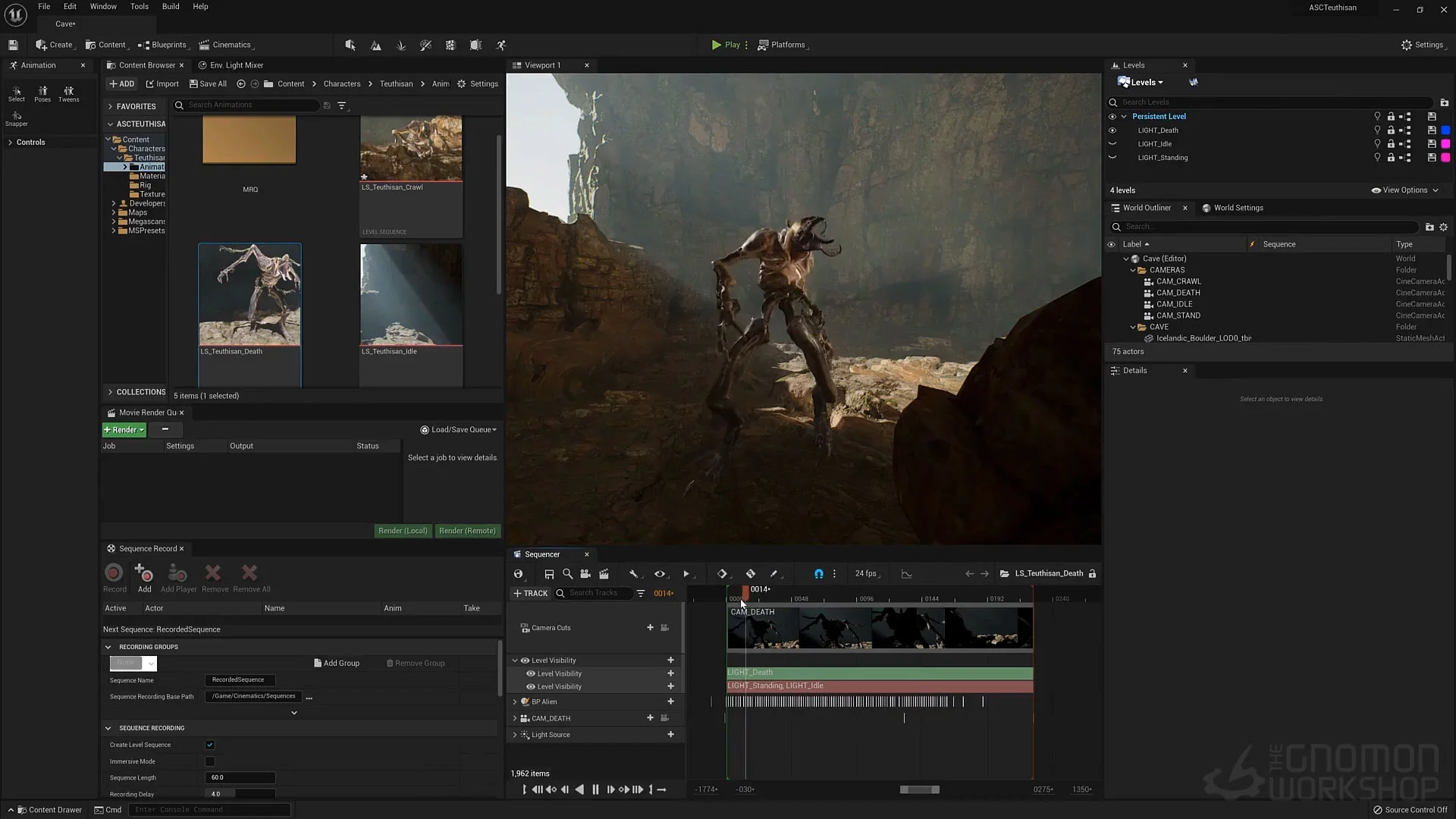This screenshot has height=819, width=1456.
Task: Open the Create menu button
Action: click(x=55, y=45)
